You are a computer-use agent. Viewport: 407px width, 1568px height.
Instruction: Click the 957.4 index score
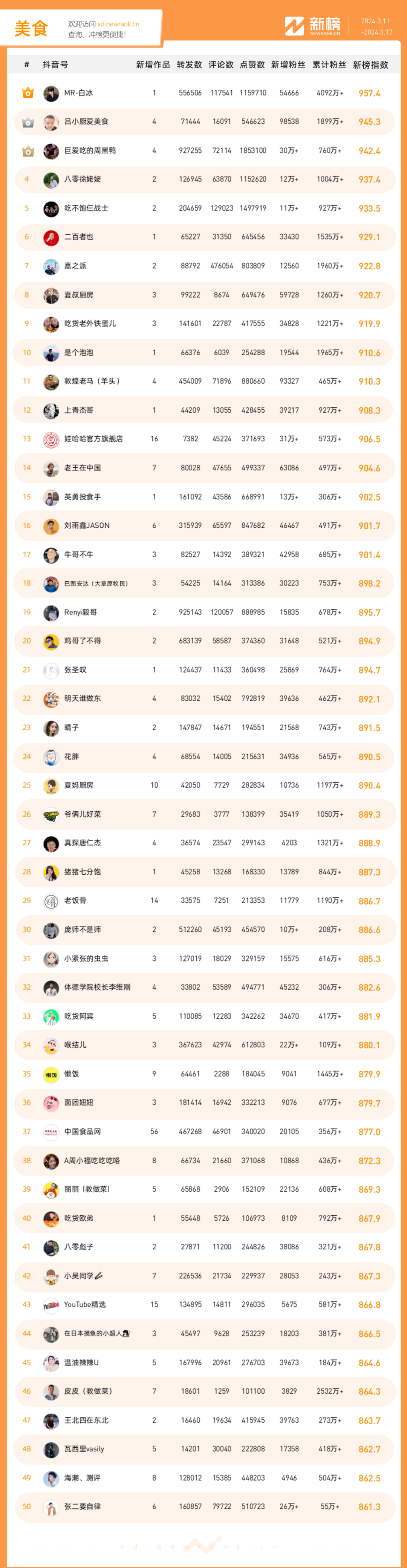tap(369, 94)
